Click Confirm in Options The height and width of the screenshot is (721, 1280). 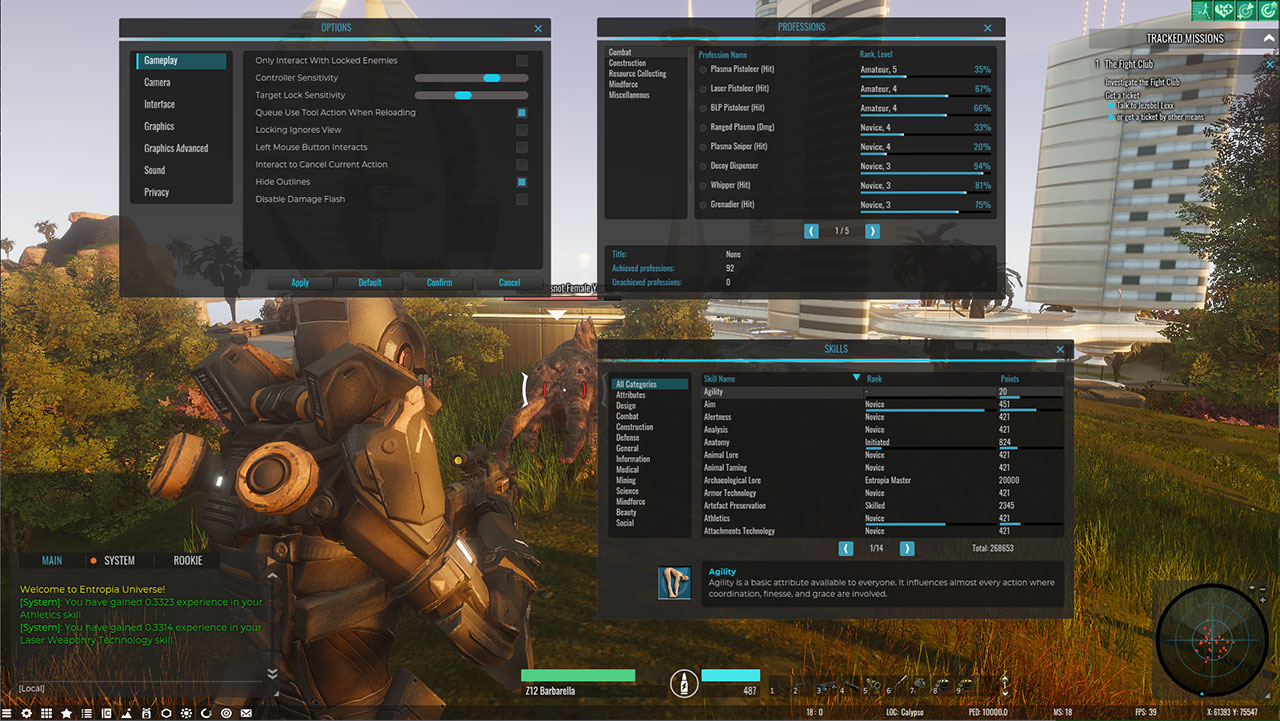440,283
